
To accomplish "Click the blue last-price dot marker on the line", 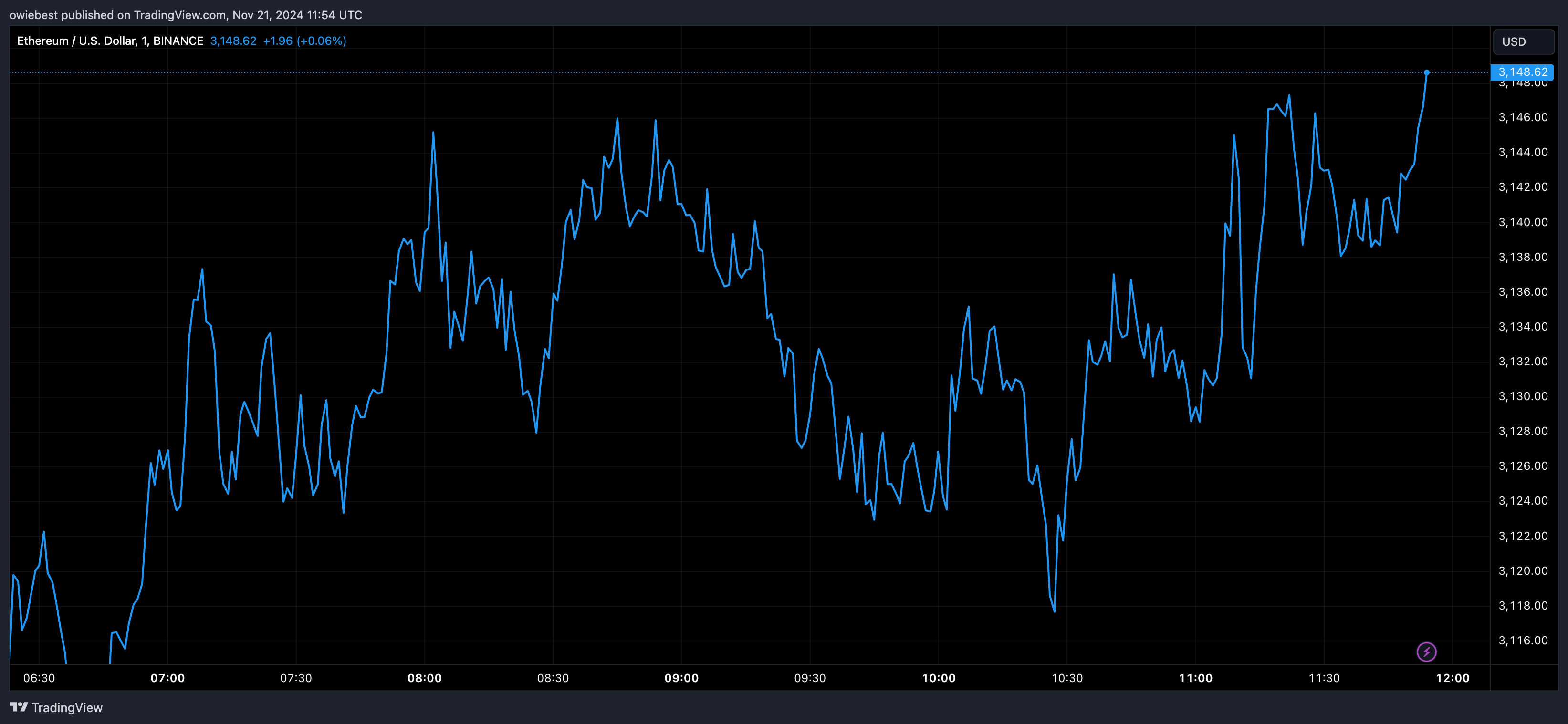I will coord(1426,72).
